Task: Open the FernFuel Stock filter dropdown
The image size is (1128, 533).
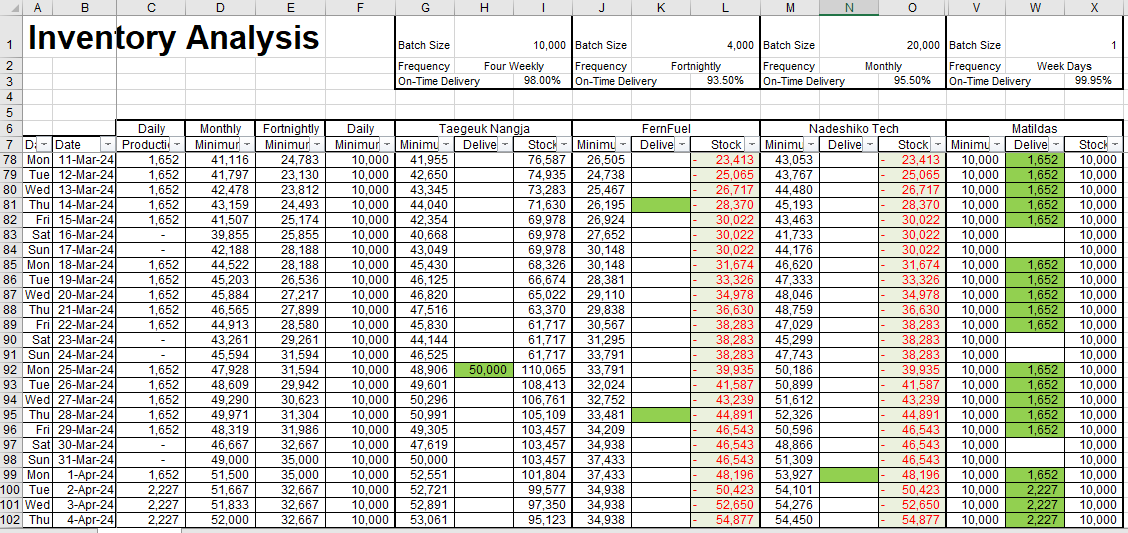Action: (x=751, y=145)
